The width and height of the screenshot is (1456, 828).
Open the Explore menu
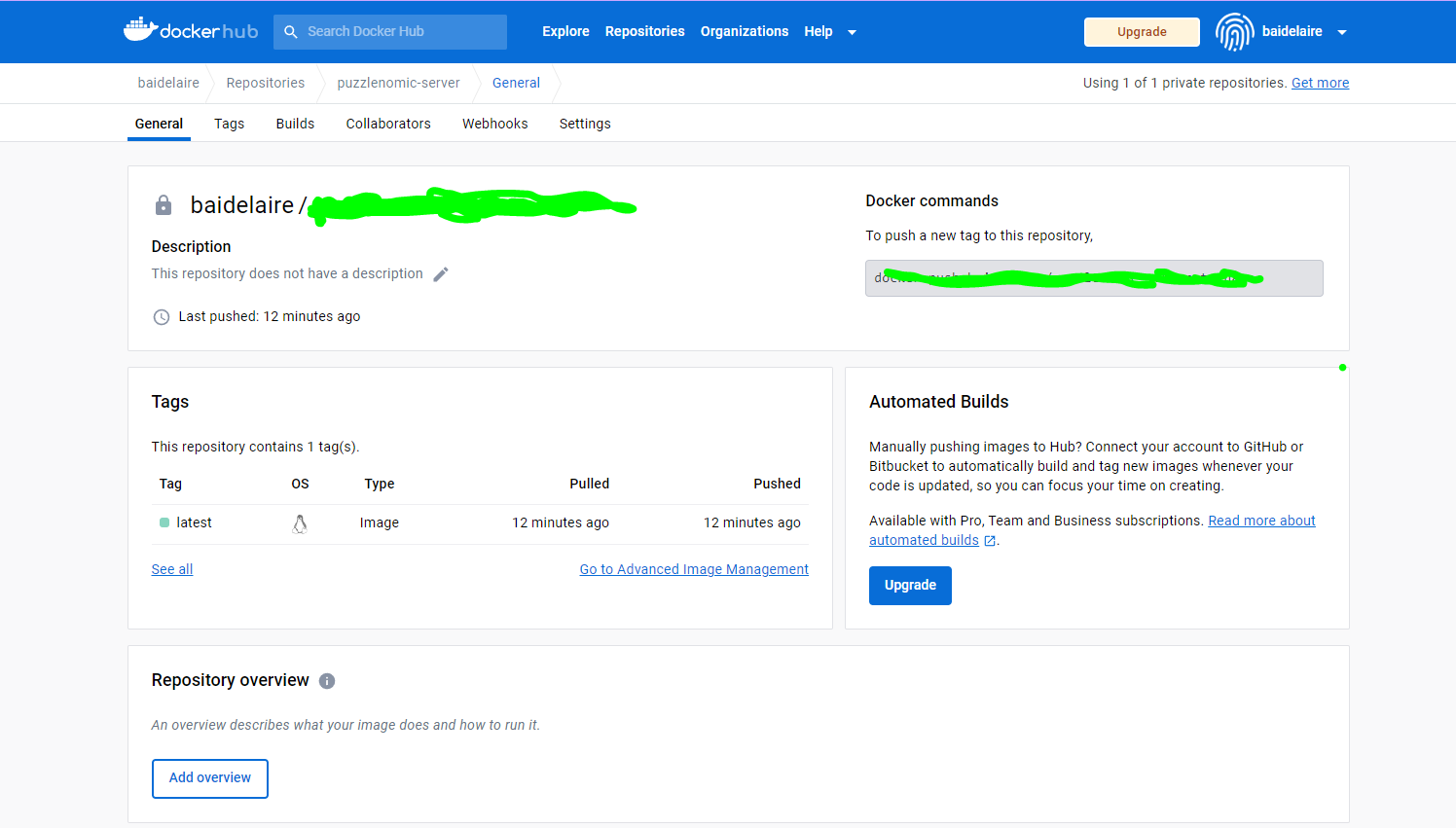565,31
